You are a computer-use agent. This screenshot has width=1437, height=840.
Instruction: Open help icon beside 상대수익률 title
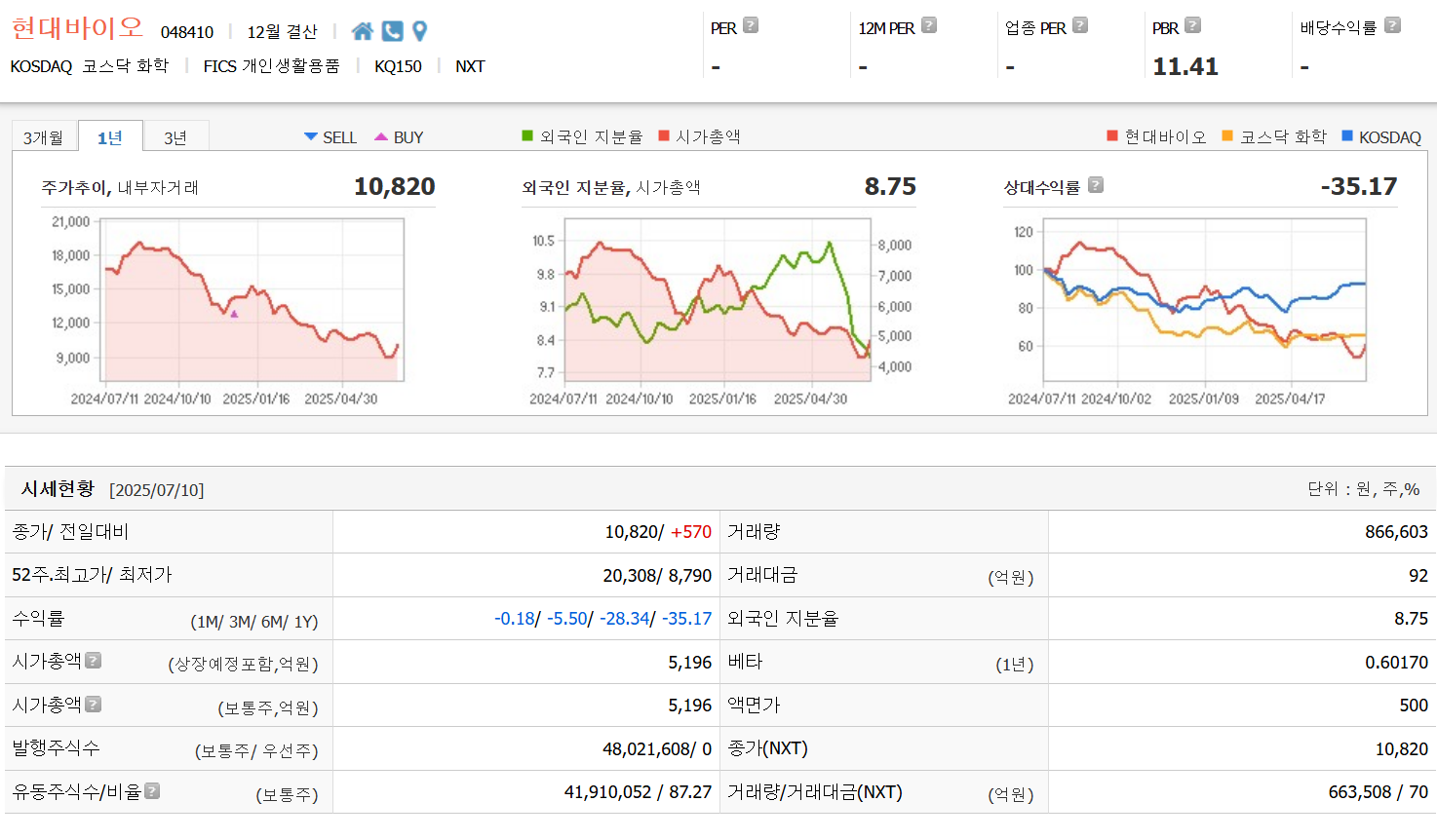(1096, 185)
